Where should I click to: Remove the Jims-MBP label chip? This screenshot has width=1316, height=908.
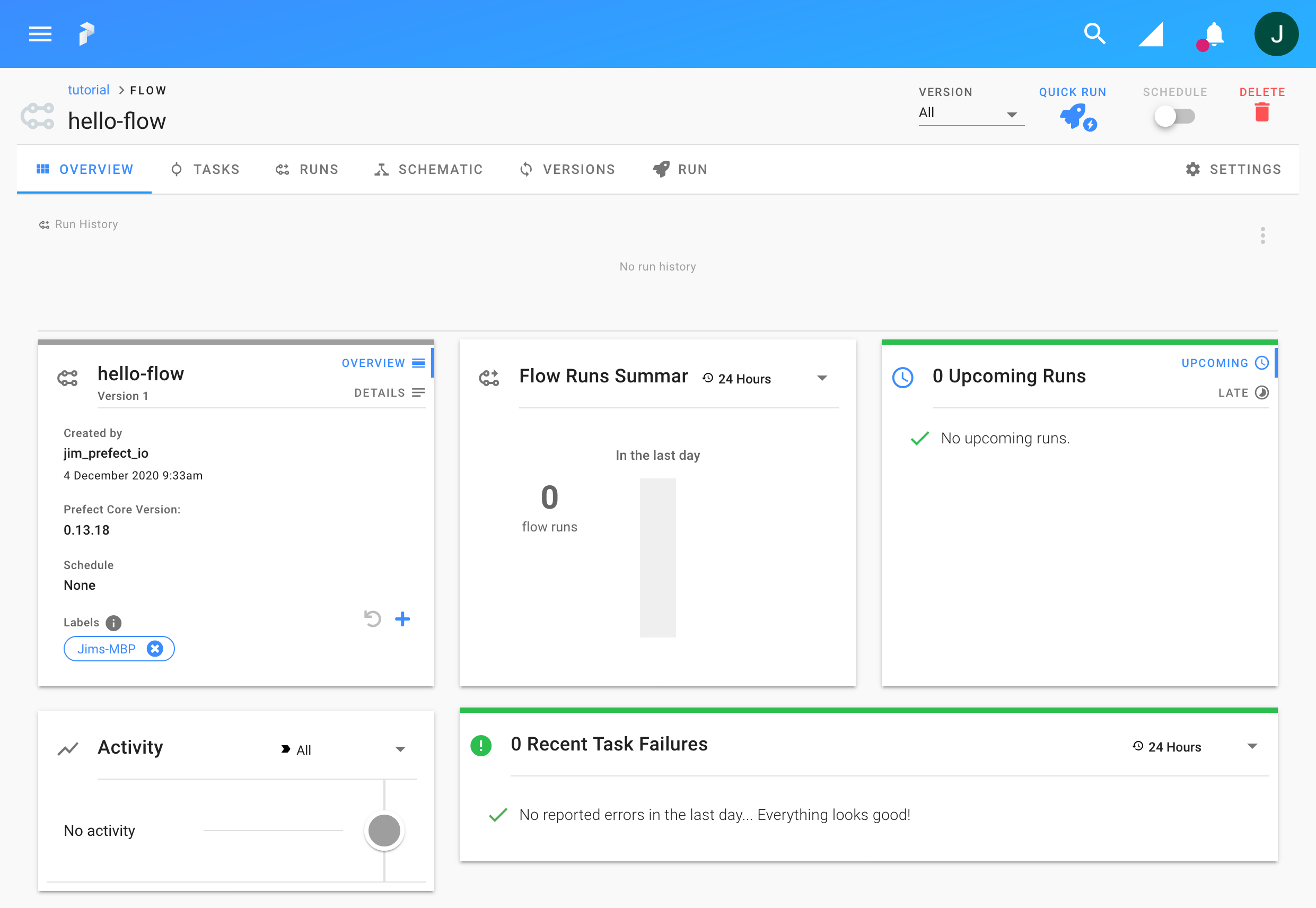(155, 649)
